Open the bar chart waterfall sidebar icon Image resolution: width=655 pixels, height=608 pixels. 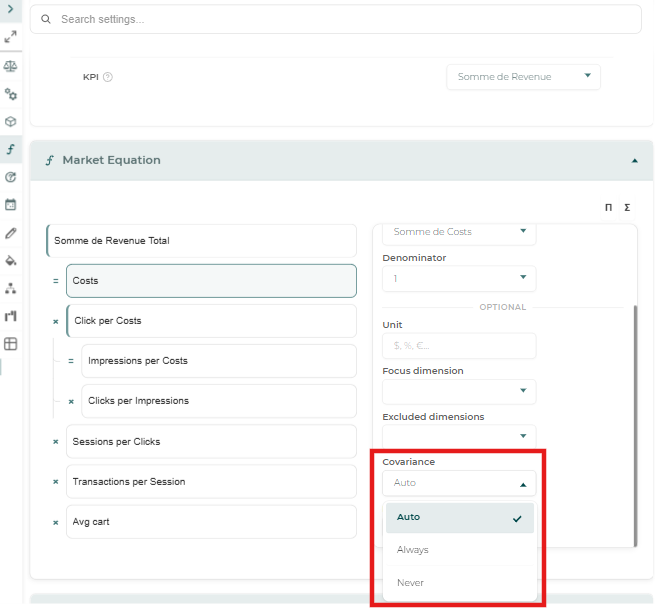10,316
